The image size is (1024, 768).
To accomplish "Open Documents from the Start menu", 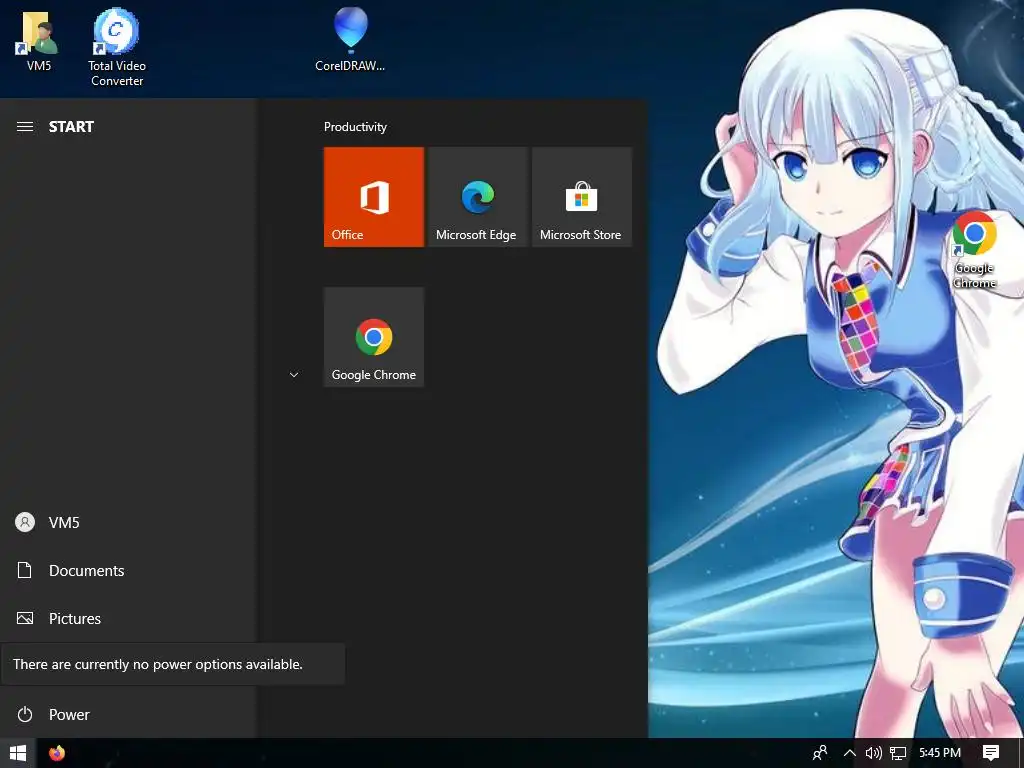I will [127, 570].
